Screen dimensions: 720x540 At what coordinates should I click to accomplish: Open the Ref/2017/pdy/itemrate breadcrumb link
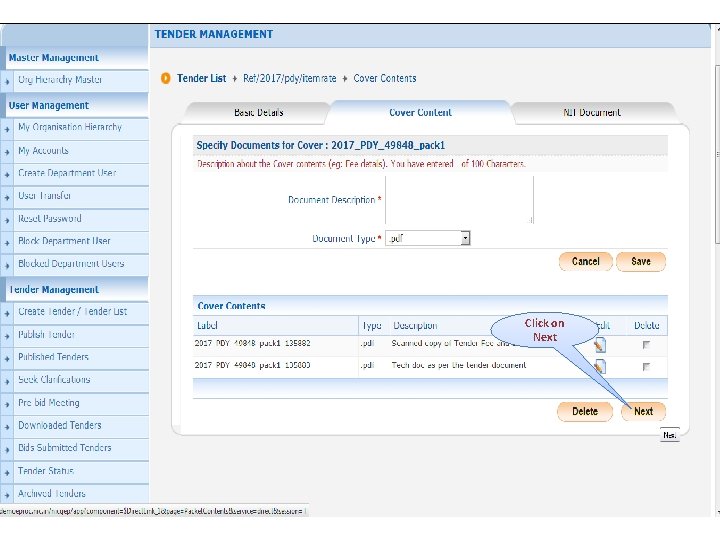pyautogui.click(x=290, y=79)
